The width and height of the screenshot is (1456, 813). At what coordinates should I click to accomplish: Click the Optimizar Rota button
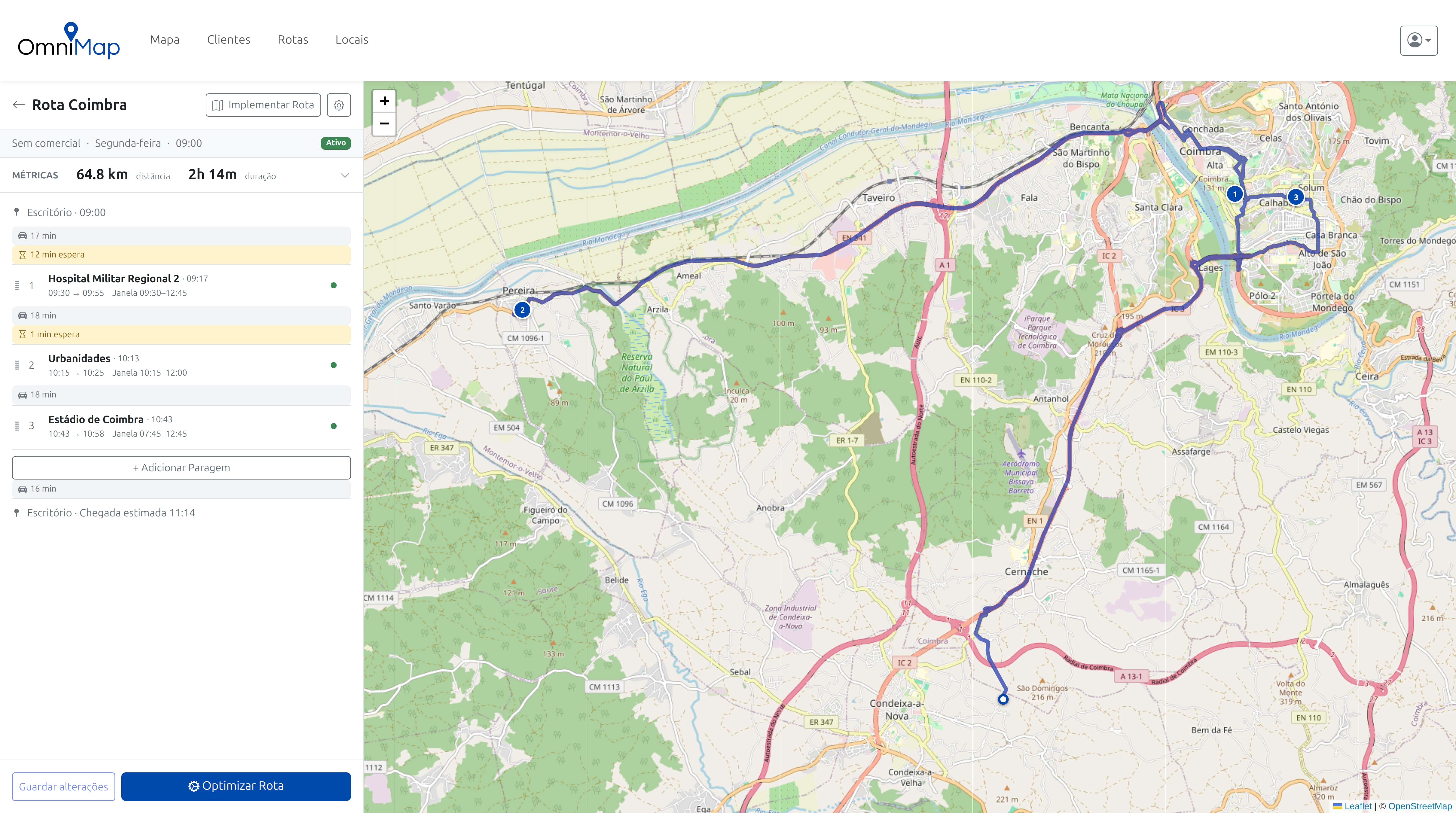(x=236, y=786)
